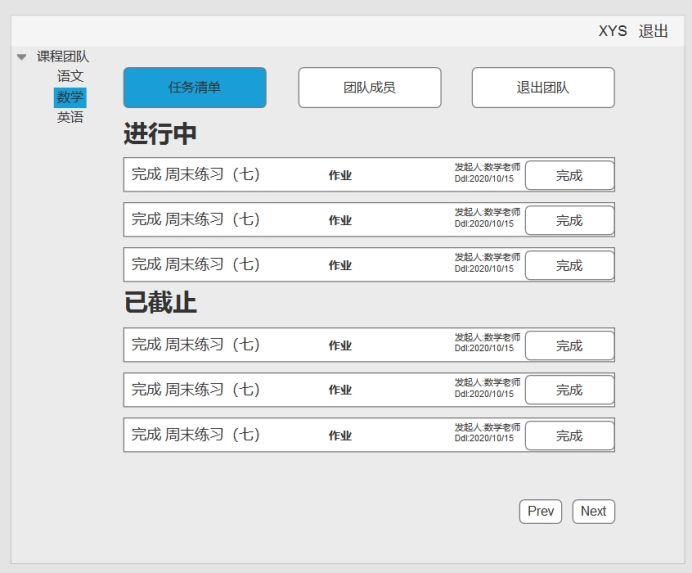Image resolution: width=692 pixels, height=573 pixels.
Task: Mark first 进行中 task as 完成
Action: (x=569, y=176)
